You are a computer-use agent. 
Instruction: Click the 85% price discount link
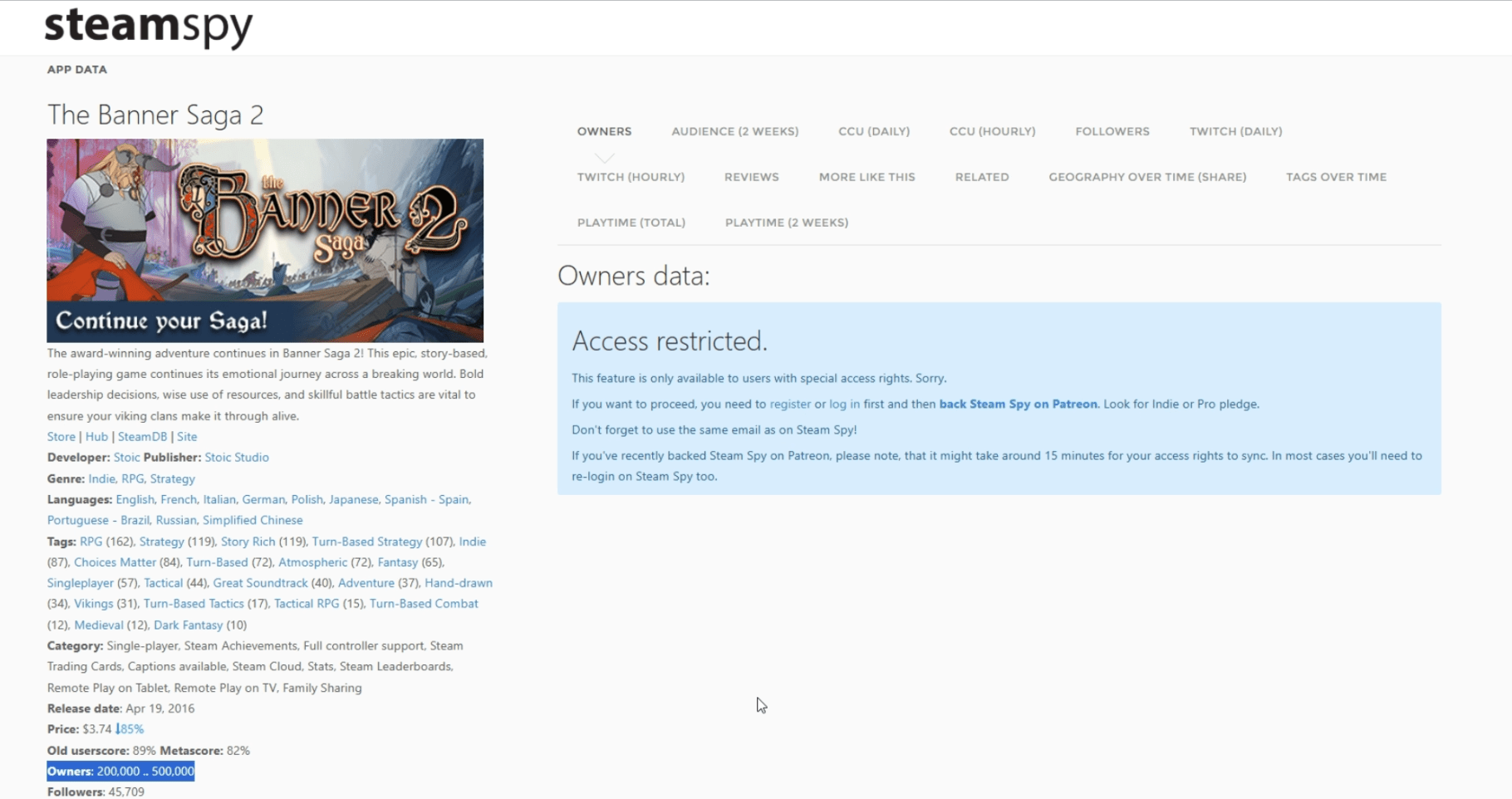click(130, 729)
